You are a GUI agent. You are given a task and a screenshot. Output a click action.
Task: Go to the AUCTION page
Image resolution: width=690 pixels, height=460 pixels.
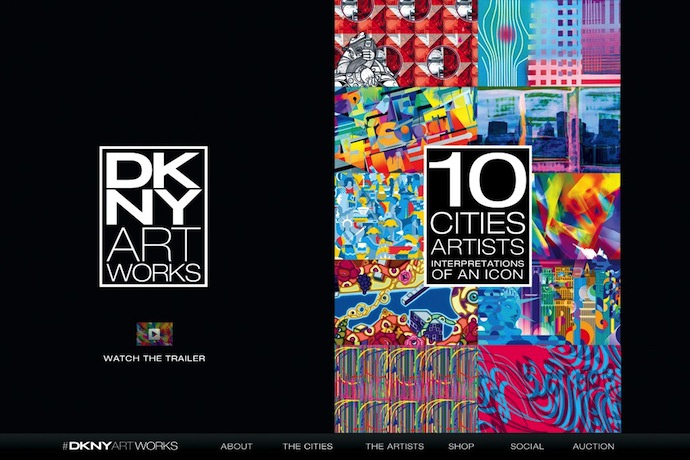[x=593, y=446]
